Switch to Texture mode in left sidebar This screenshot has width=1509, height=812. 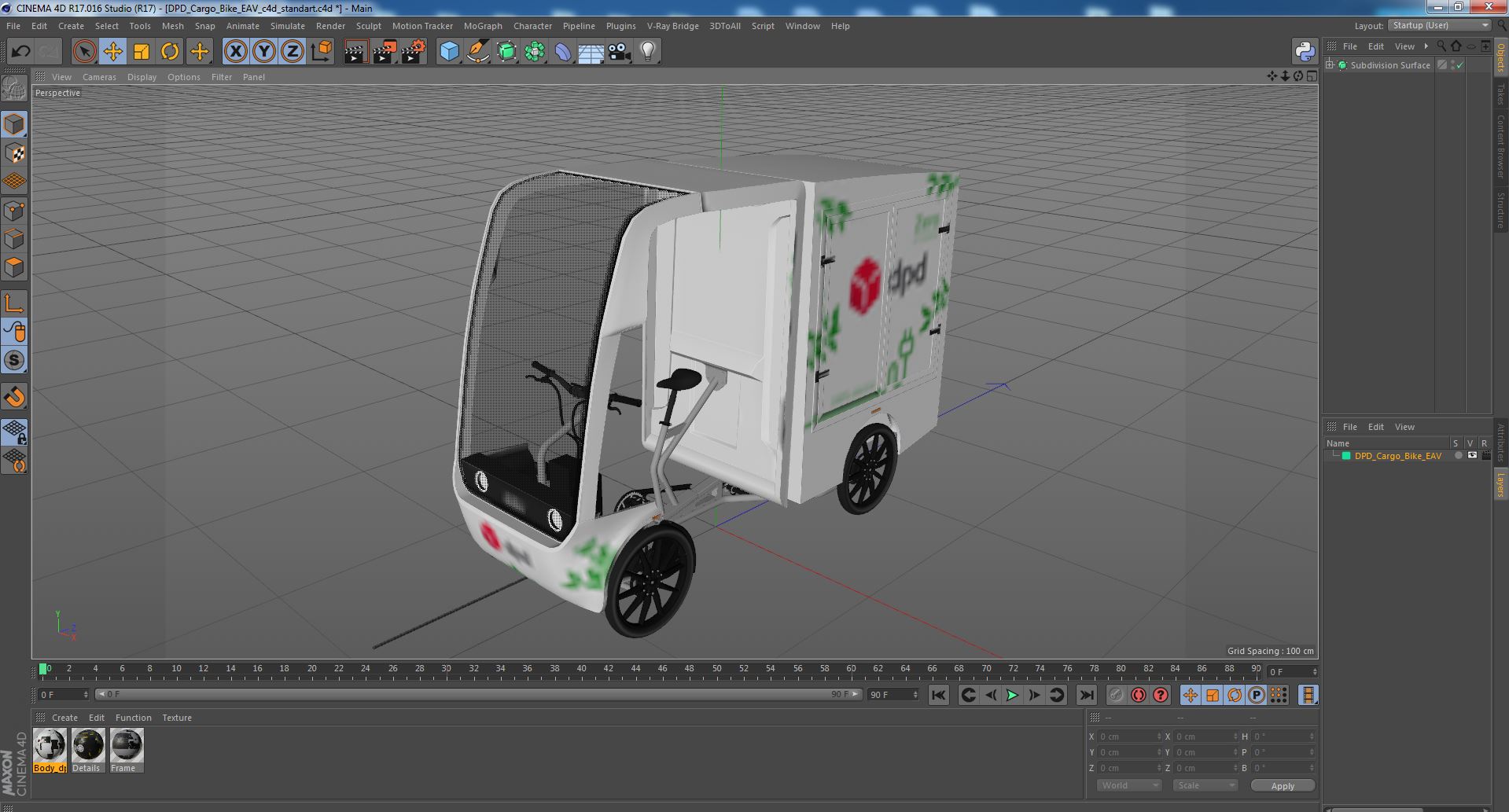(x=14, y=153)
